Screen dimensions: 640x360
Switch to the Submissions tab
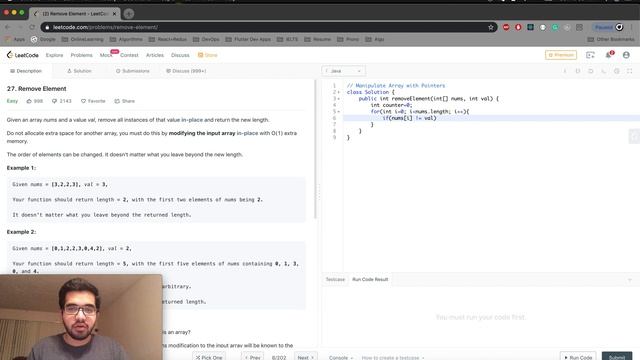click(133, 71)
